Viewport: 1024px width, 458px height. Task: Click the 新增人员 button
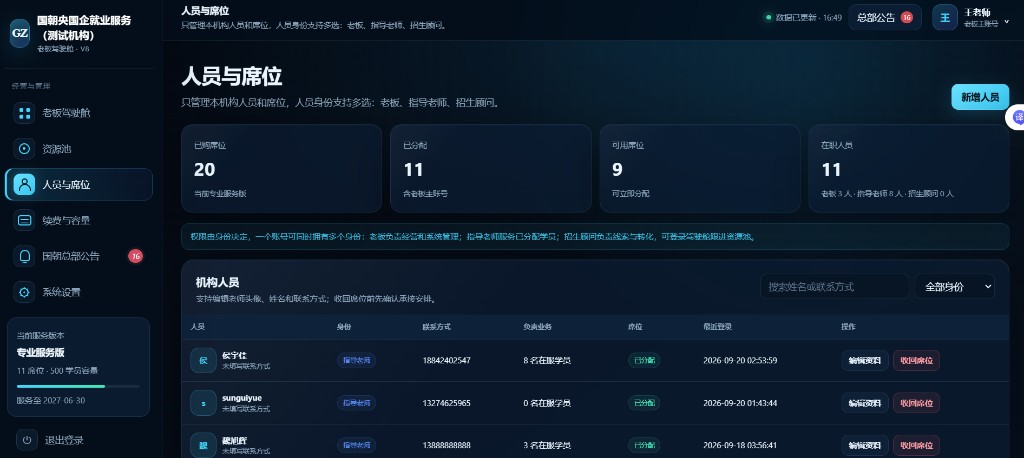tap(980, 97)
